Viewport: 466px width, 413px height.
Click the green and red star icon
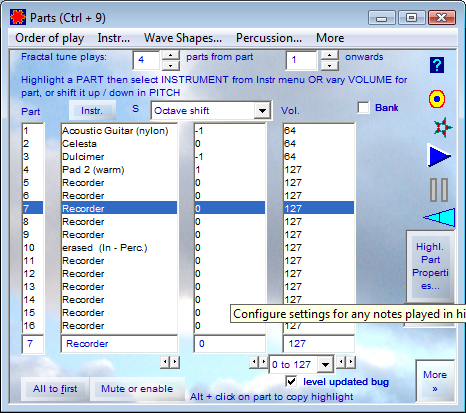point(443,127)
